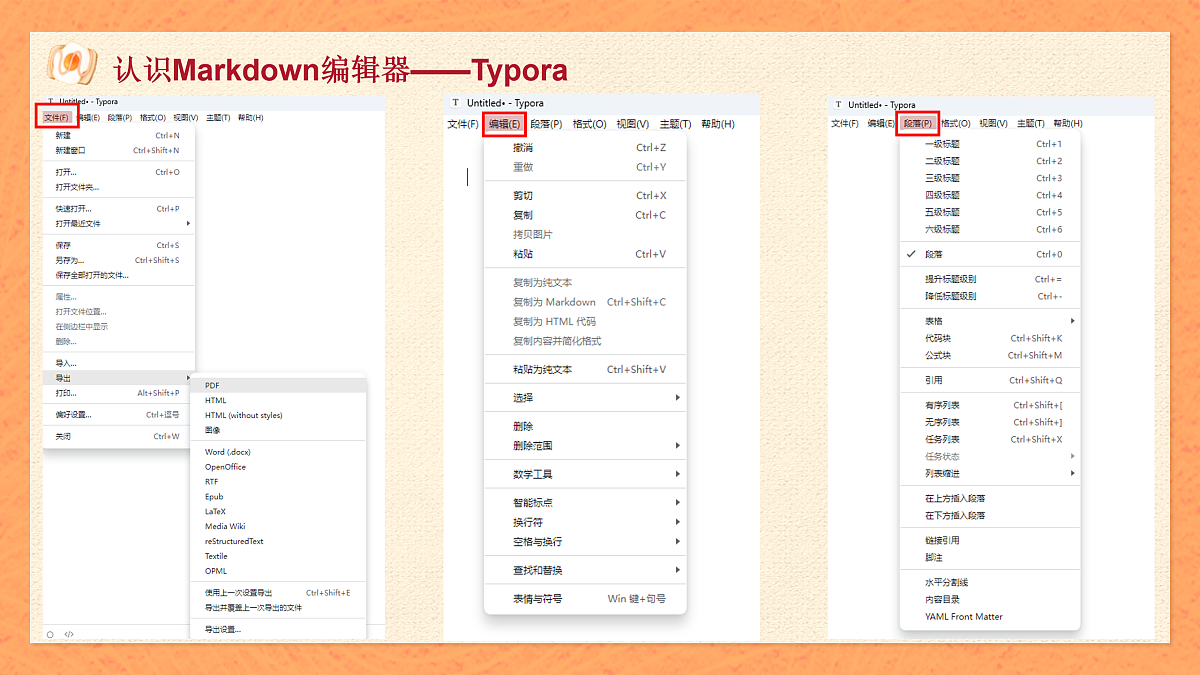Open 文件(F) menu in left window

[57, 118]
